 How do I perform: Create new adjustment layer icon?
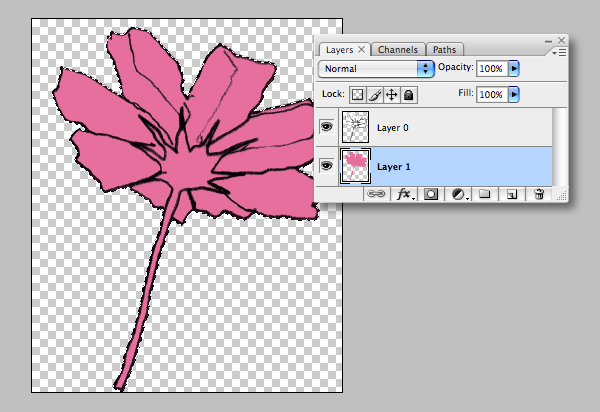[459, 196]
